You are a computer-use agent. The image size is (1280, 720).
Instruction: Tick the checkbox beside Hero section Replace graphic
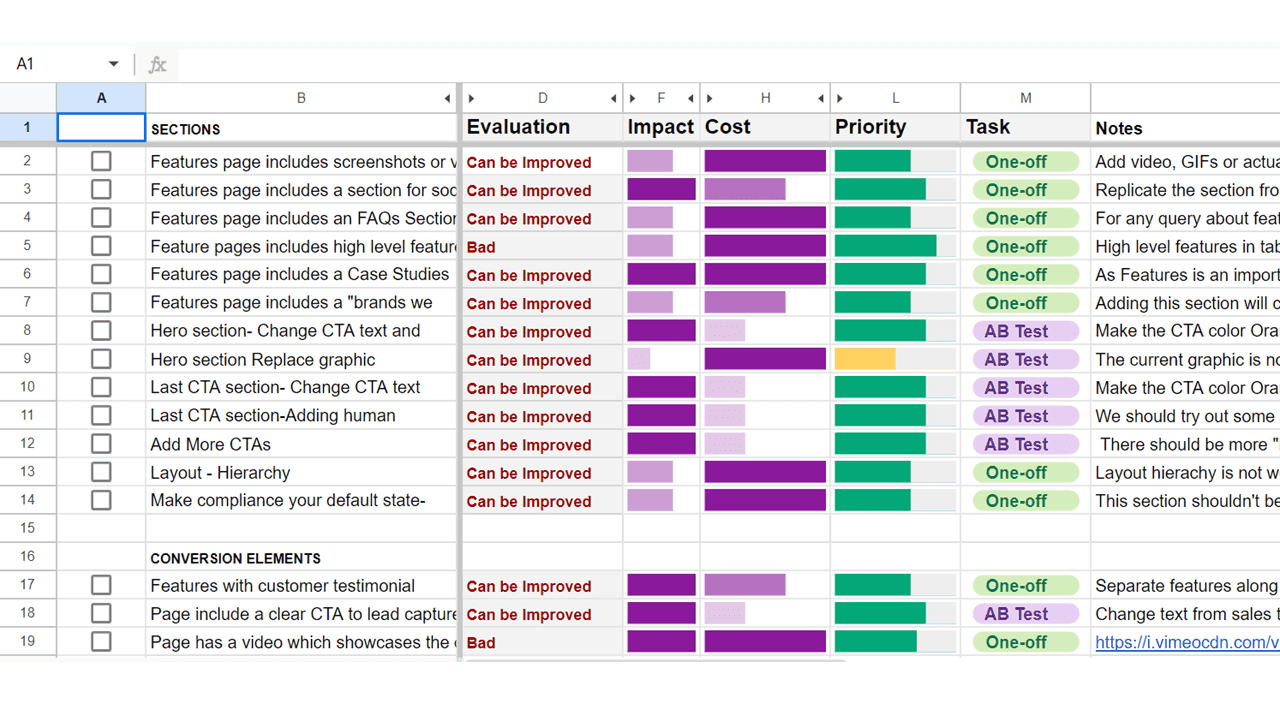pos(101,359)
